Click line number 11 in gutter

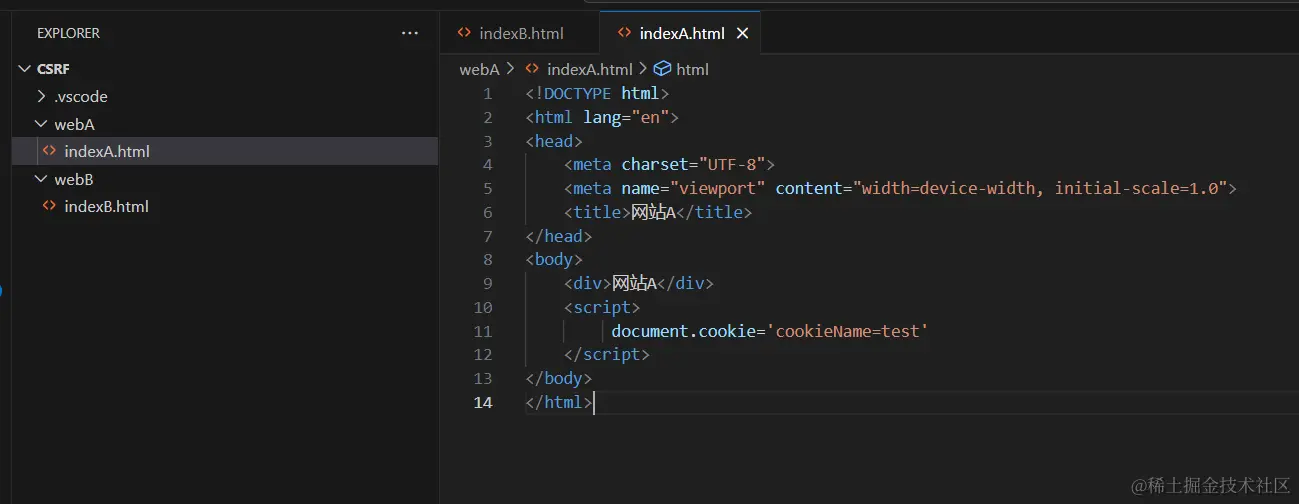point(483,331)
